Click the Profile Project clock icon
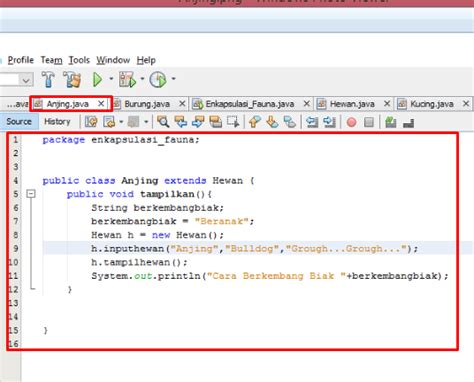Viewport: 474px width, 382px height. (158, 80)
